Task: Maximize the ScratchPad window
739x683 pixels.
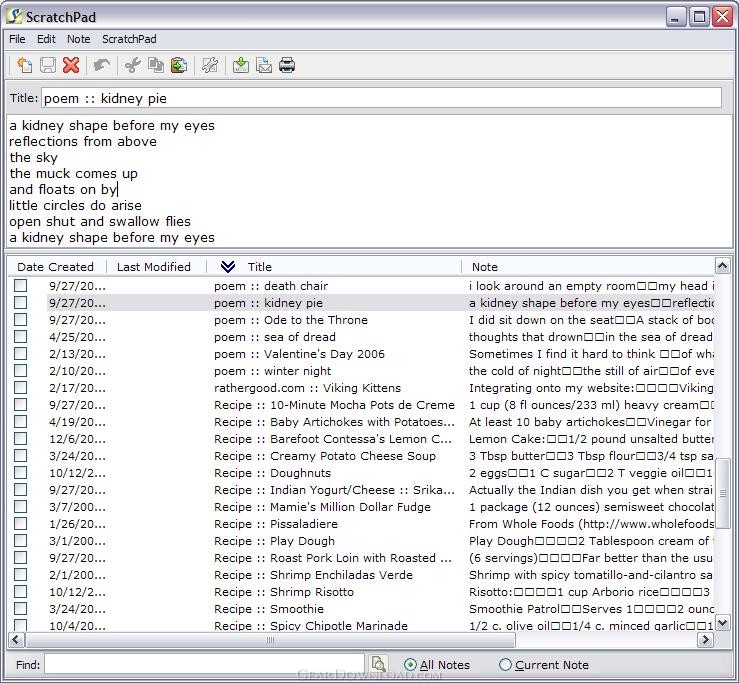Action: 699,17
